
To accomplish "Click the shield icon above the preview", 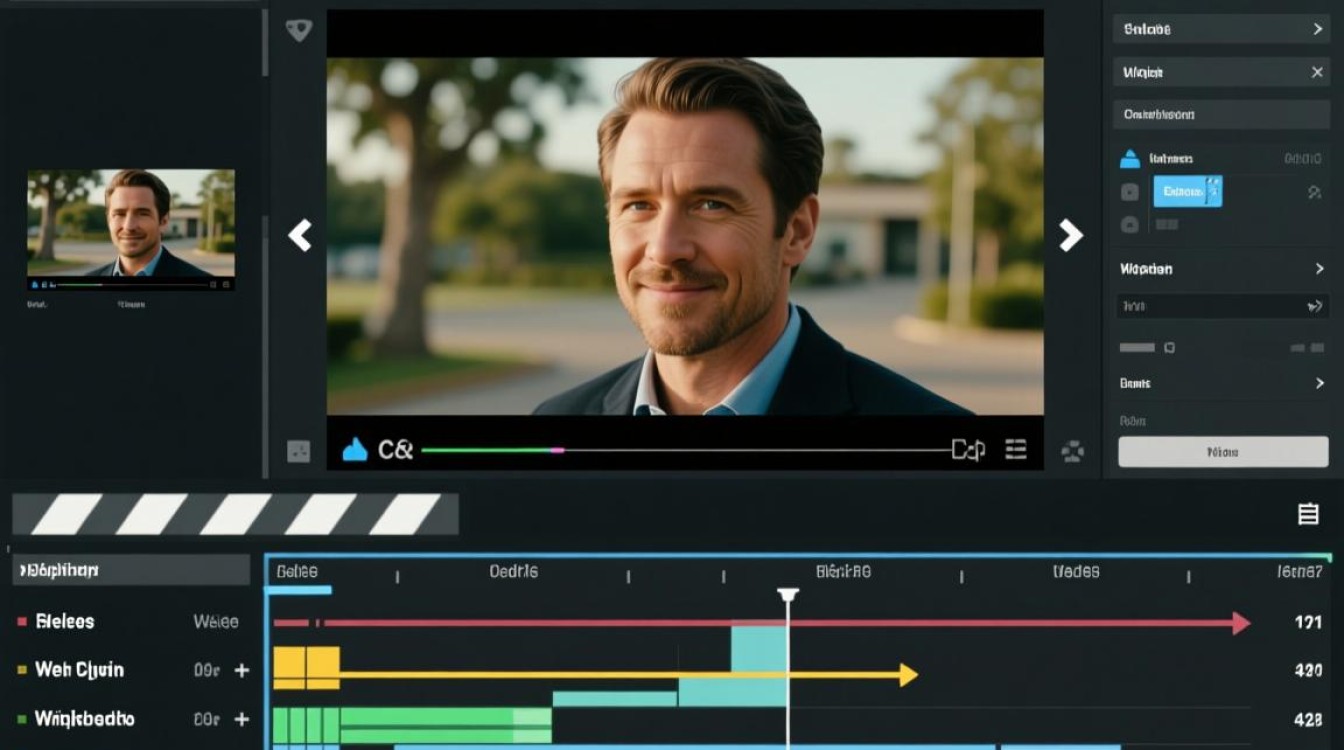I will click(298, 30).
